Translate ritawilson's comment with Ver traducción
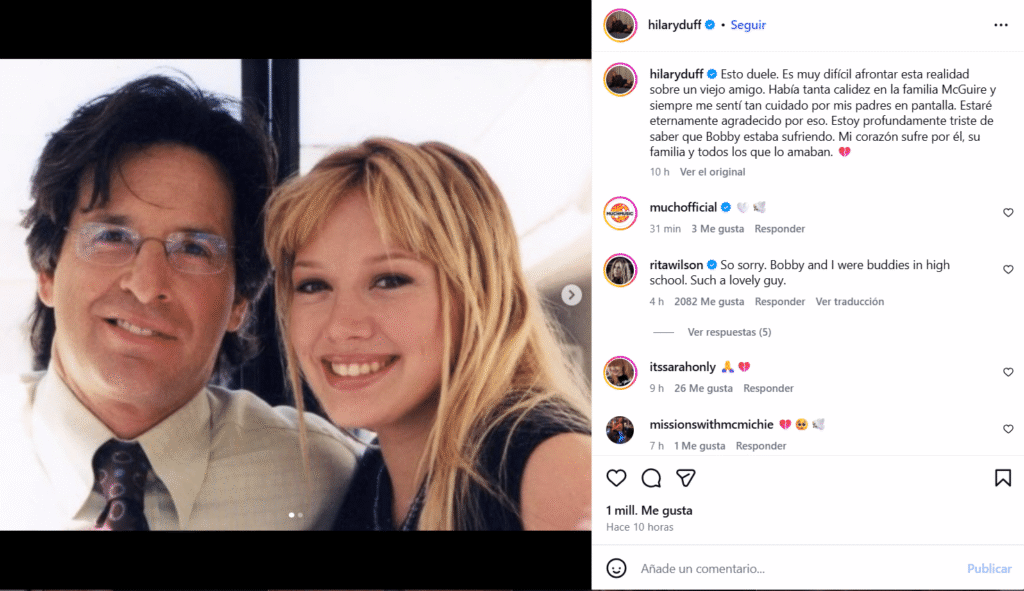This screenshot has width=1024, height=591. [849, 302]
